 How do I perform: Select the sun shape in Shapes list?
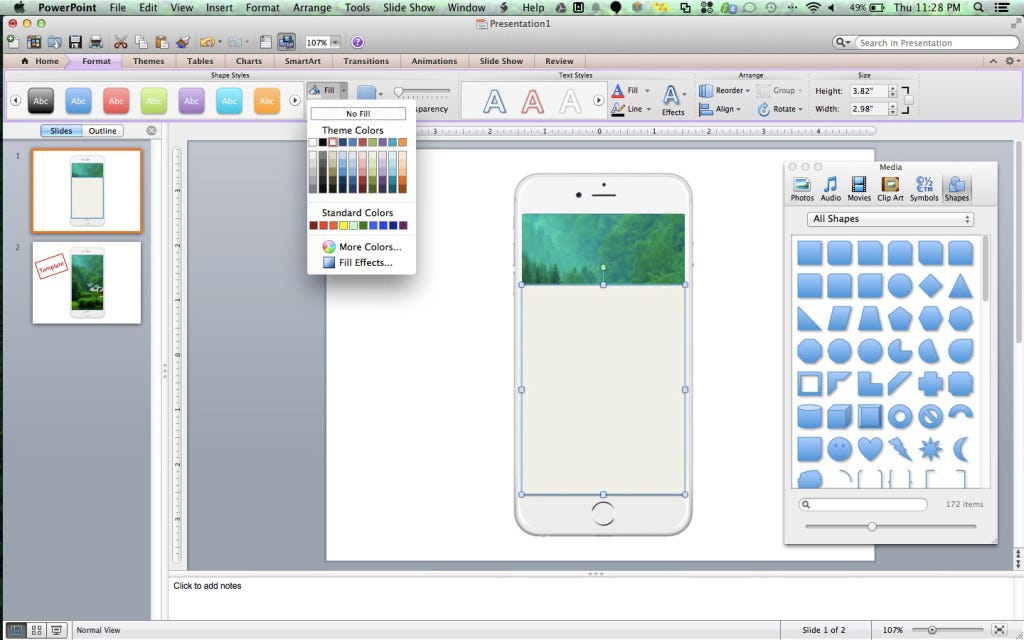point(931,449)
